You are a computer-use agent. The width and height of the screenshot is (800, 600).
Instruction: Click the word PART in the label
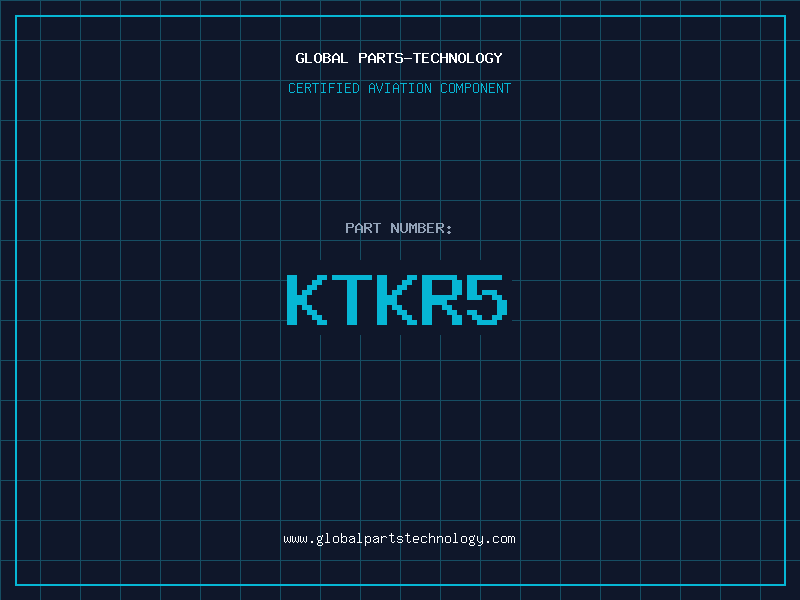363,228
